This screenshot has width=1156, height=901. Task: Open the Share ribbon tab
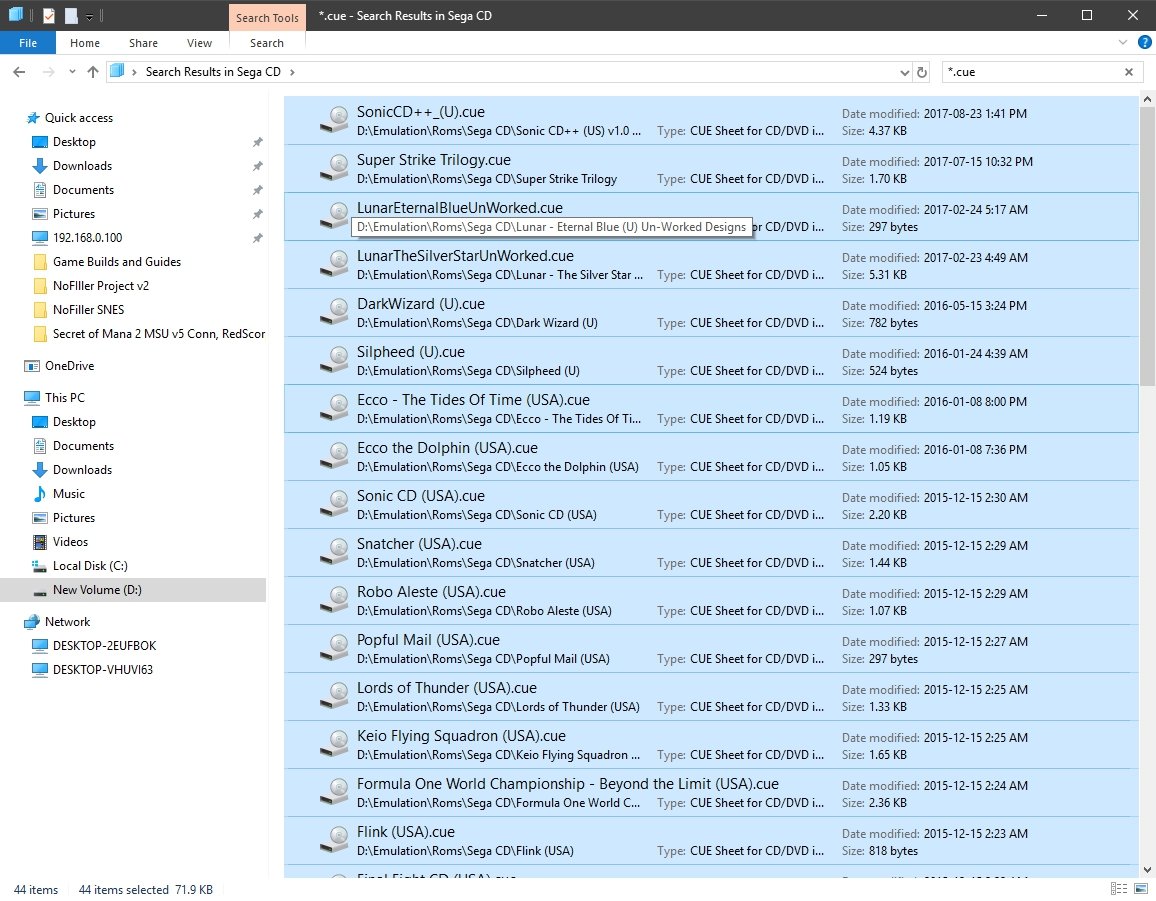[x=143, y=43]
